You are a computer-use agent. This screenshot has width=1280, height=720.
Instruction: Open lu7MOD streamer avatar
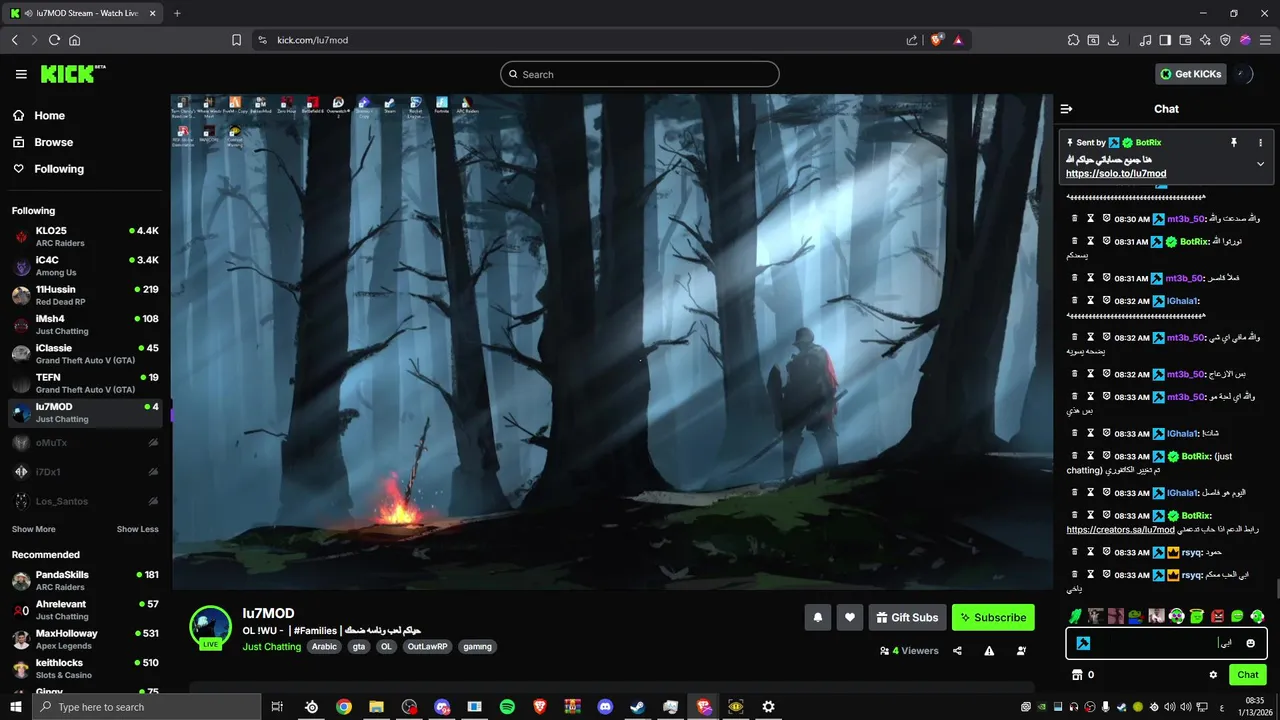point(210,626)
